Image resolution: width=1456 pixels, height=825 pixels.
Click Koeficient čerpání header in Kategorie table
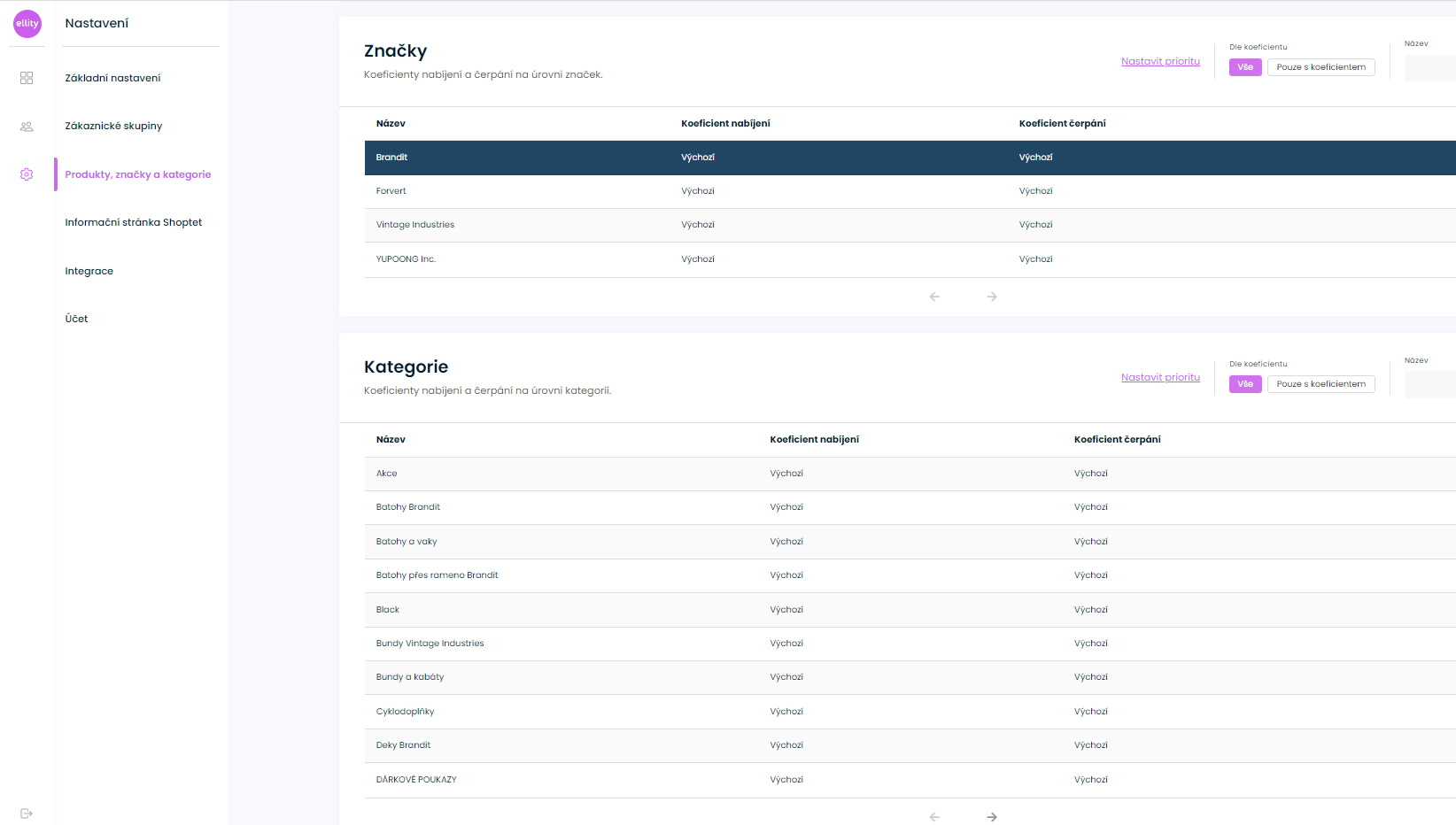1117,440
